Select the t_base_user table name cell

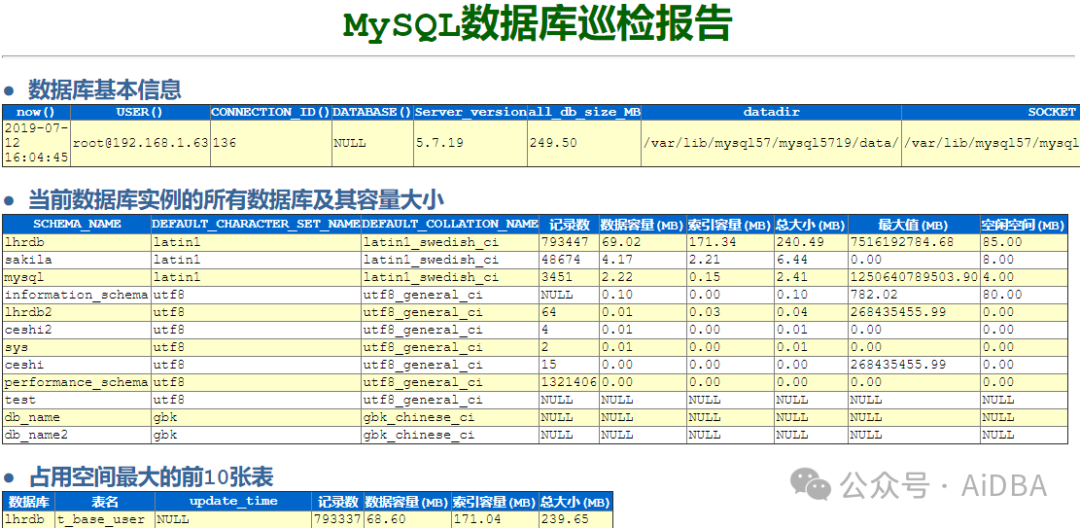coord(105,519)
